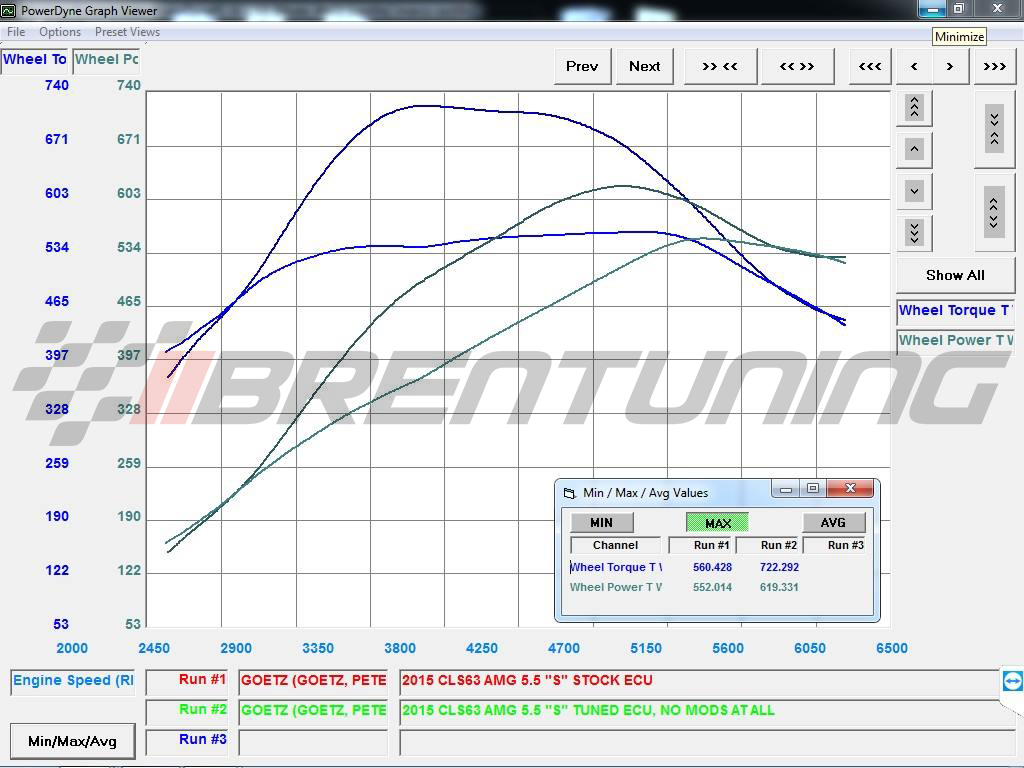Click the vertical compress zoom button
This screenshot has width=1024, height=768.
click(995, 129)
